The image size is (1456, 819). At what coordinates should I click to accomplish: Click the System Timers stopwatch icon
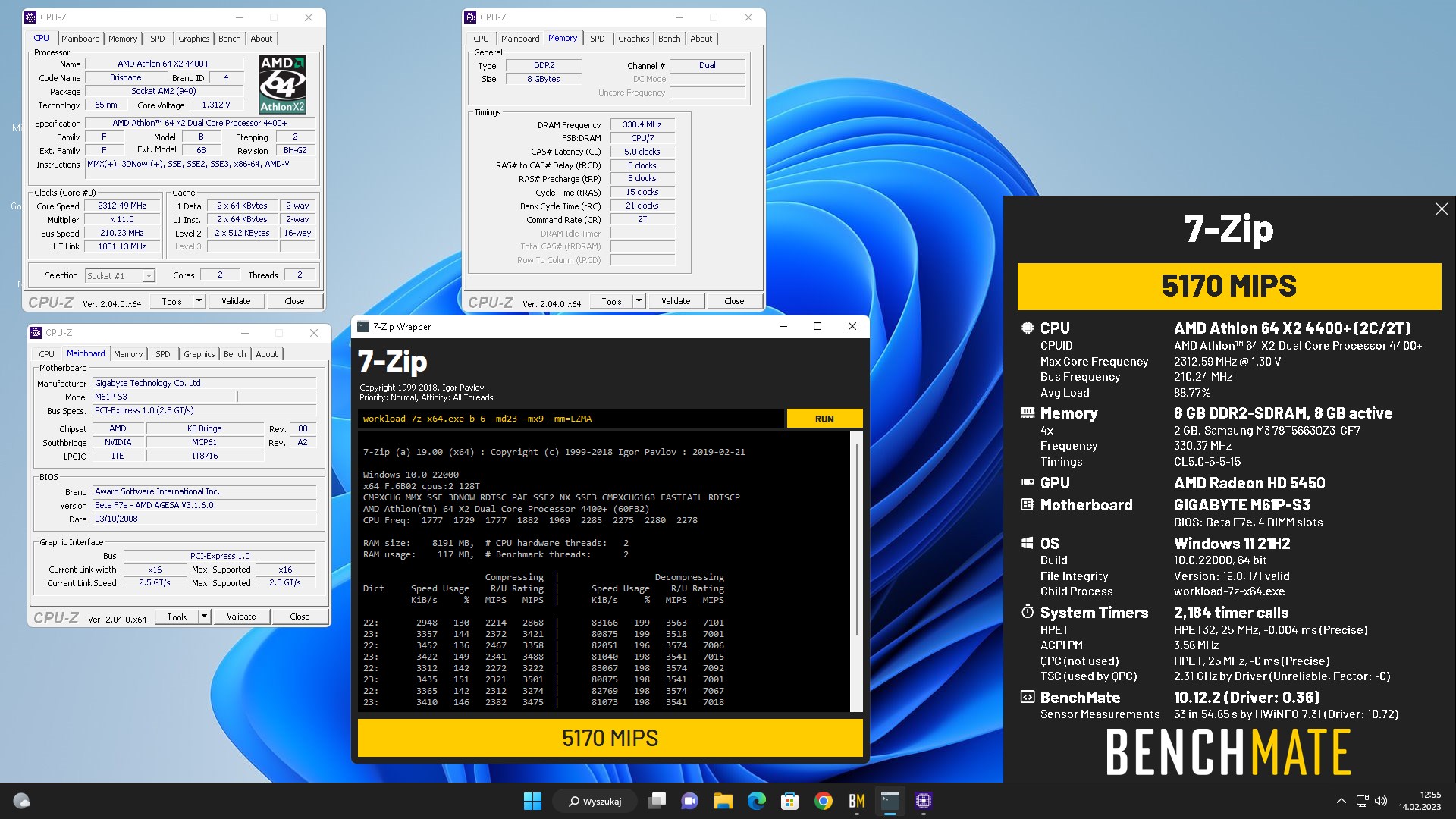(1028, 612)
